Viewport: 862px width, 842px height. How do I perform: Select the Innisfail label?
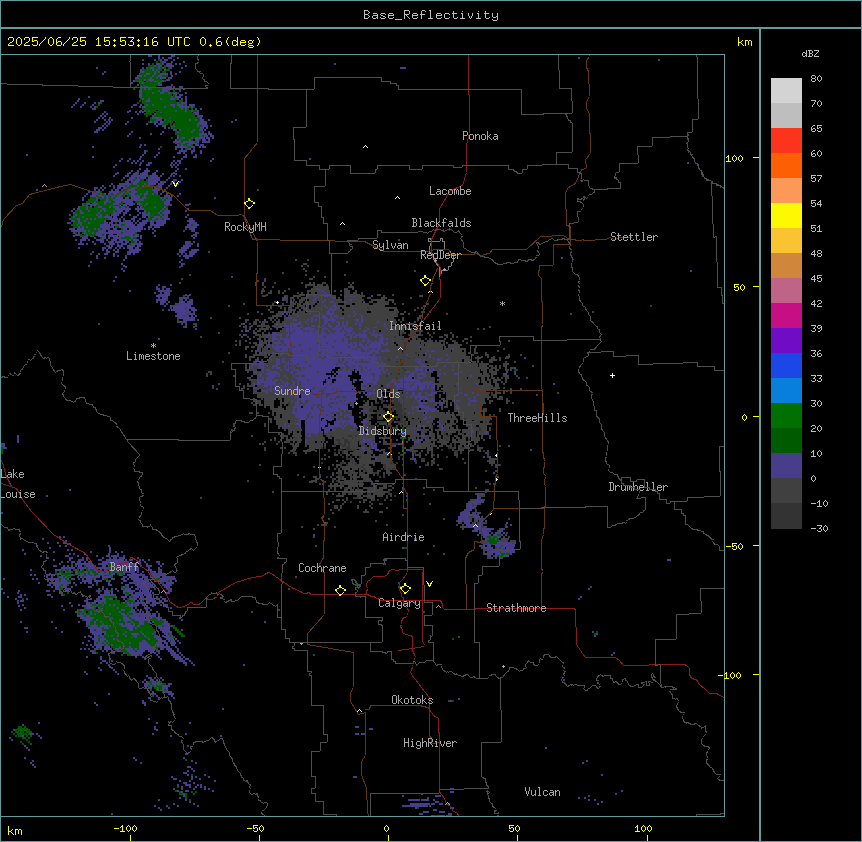[x=415, y=326]
